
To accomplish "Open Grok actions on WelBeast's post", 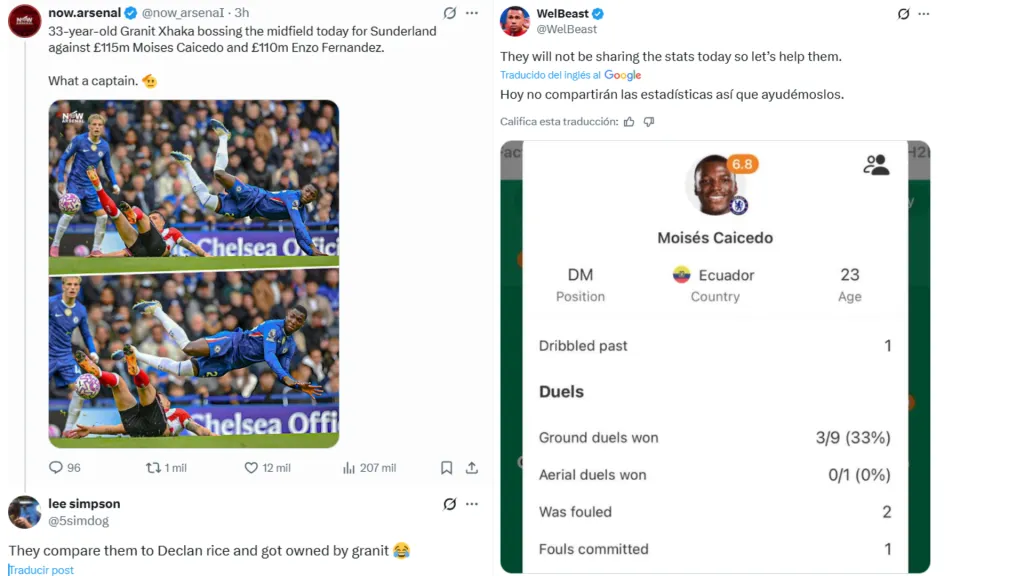I will 906,13.
